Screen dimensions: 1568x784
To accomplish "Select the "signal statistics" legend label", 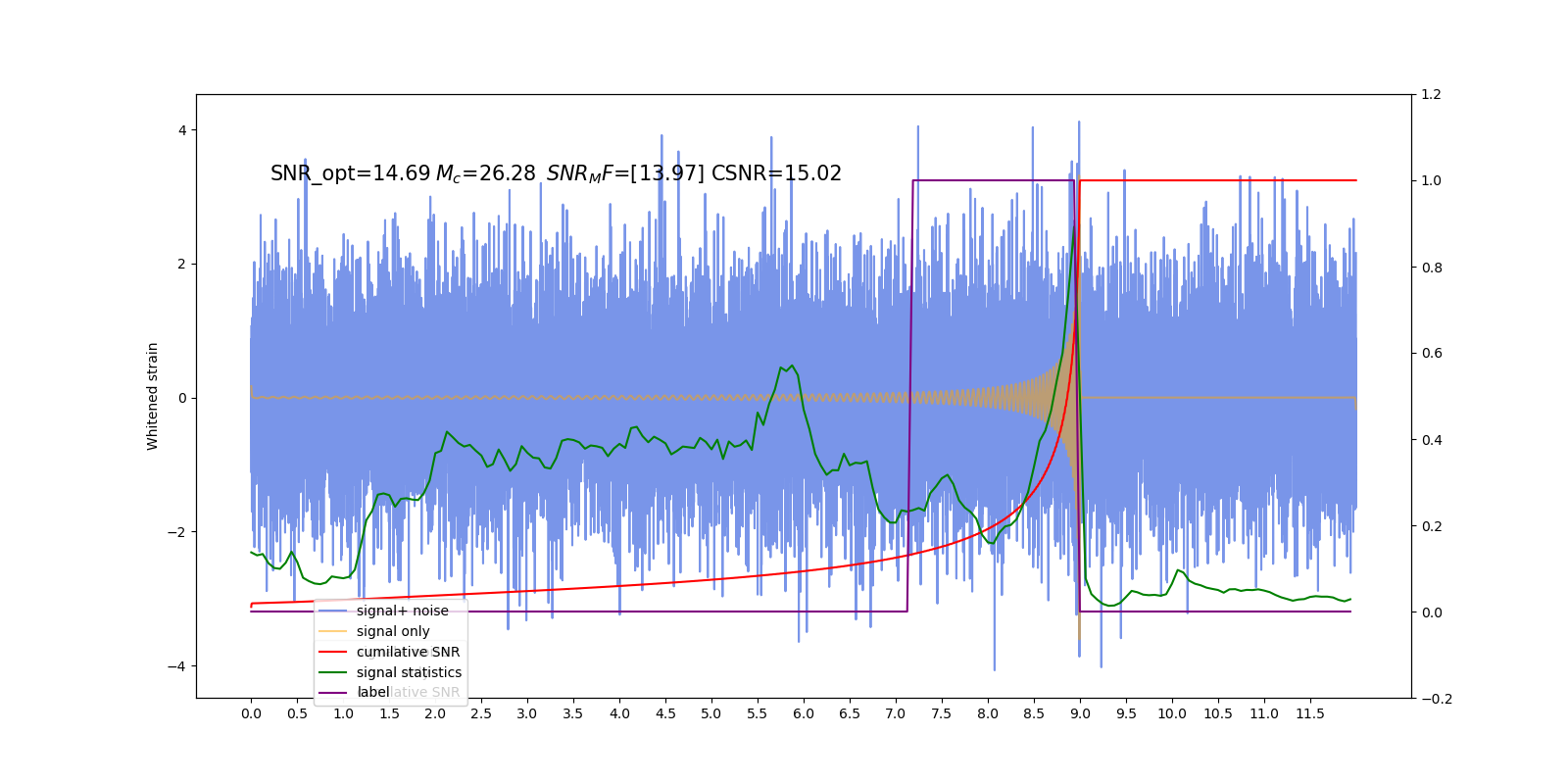I will coord(409,672).
